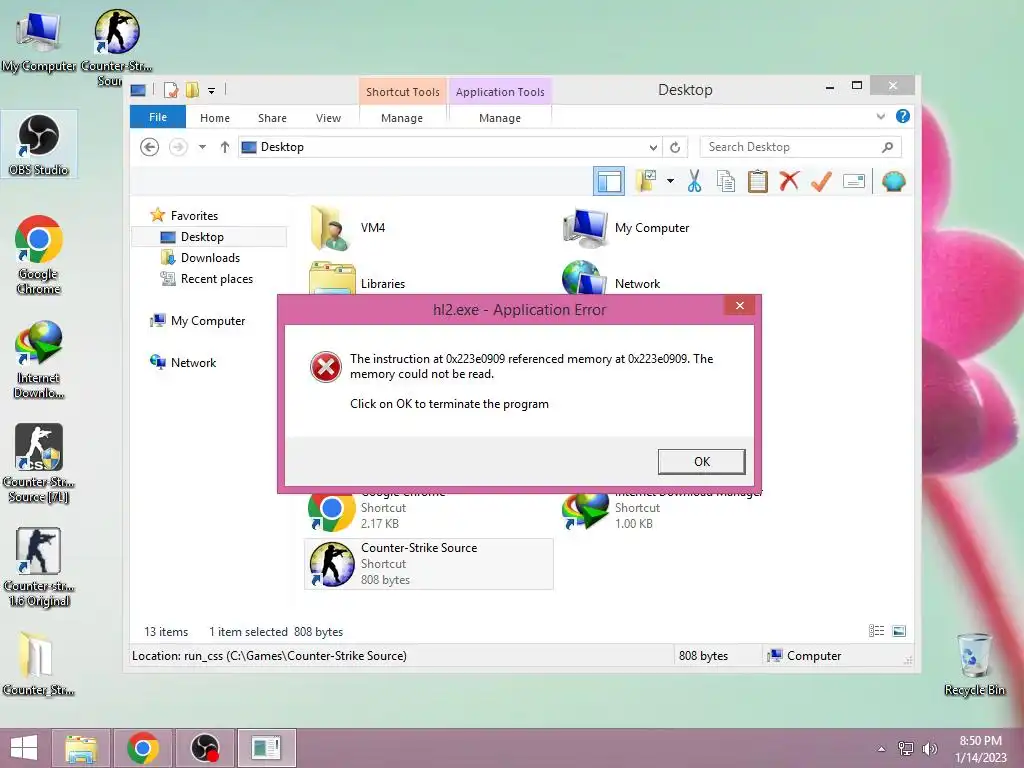Select Counter-Strike Source shortcut in file list
The height and width of the screenshot is (768, 1024).
[428, 564]
